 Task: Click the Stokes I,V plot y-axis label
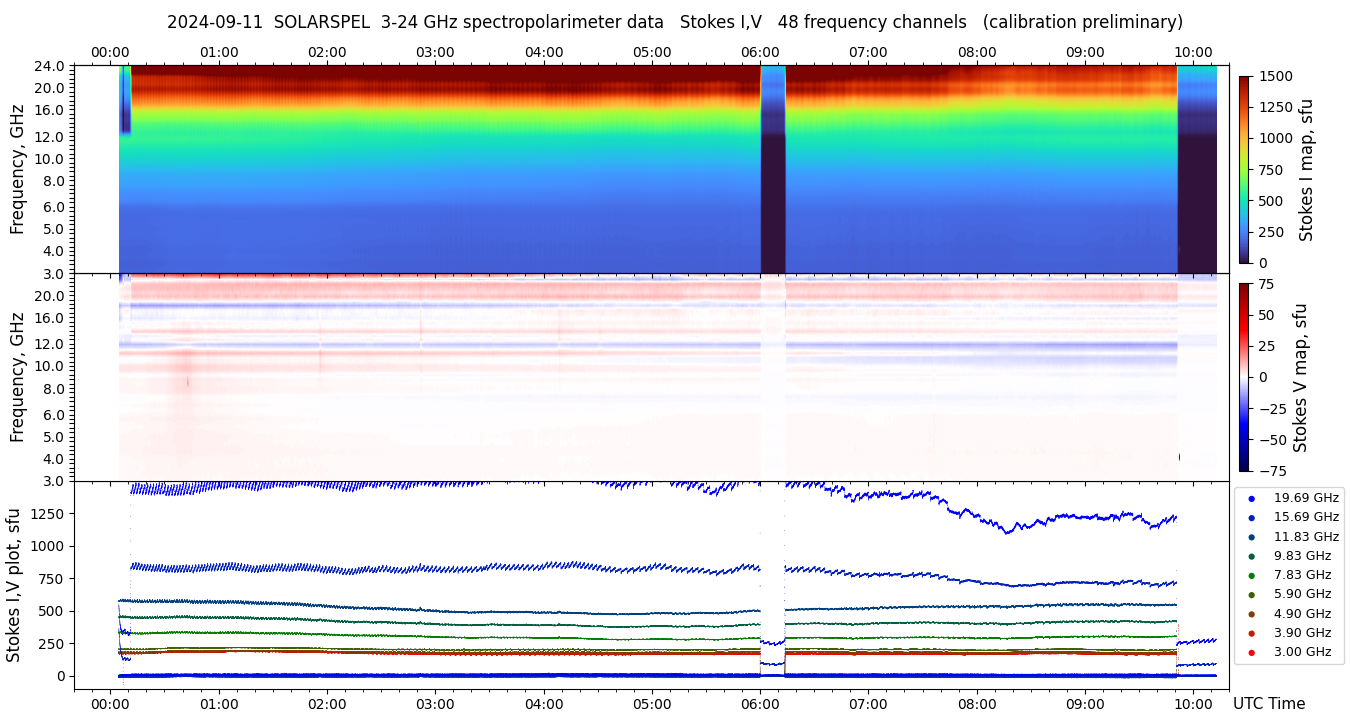(14, 584)
